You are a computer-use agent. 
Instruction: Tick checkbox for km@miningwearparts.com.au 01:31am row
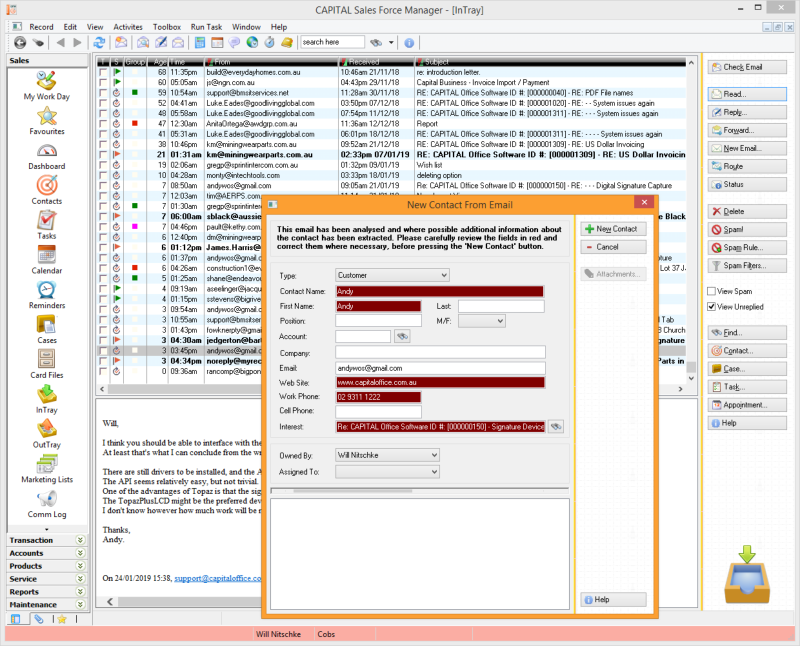pos(104,155)
